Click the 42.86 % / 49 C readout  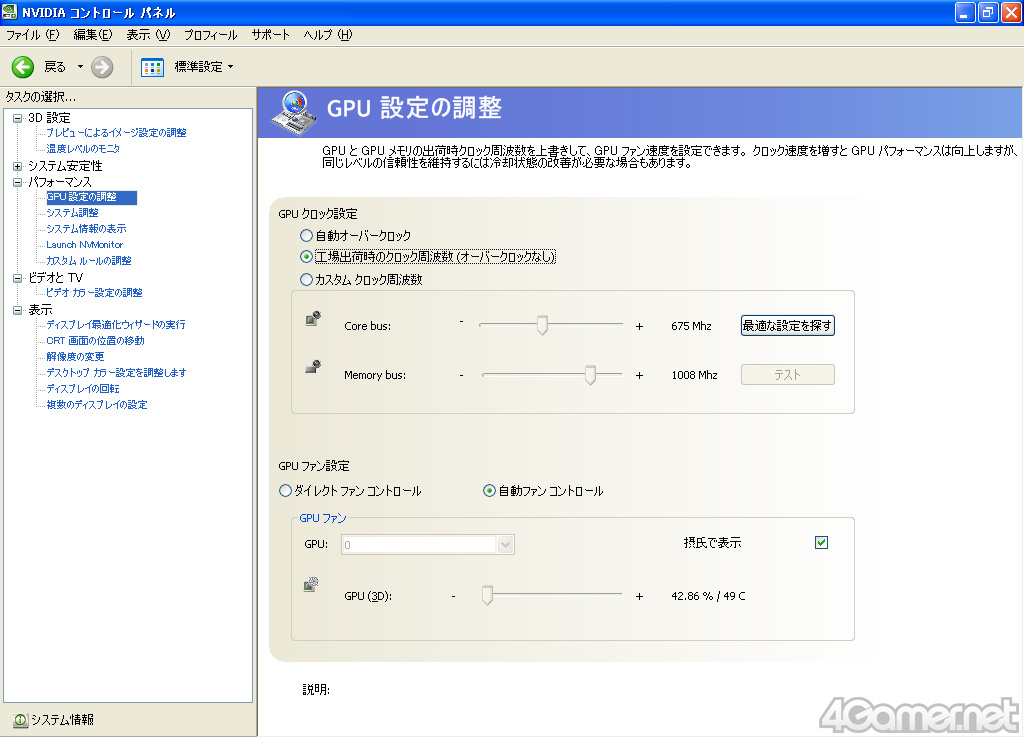coord(708,596)
